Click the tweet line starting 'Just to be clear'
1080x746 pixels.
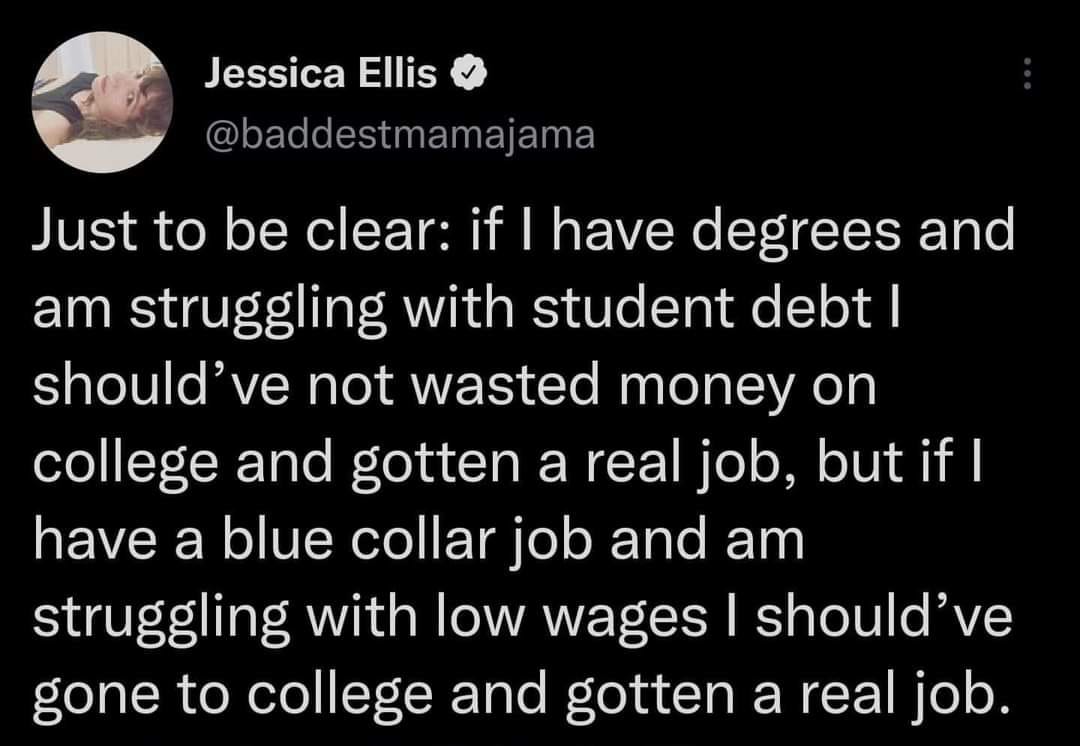tap(523, 234)
